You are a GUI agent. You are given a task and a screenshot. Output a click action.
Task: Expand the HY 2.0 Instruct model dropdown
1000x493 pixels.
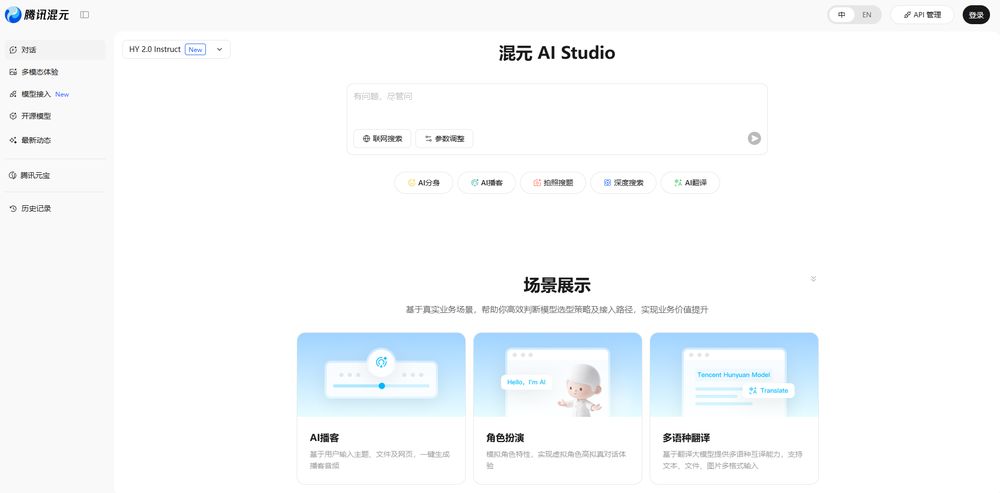[x=176, y=49]
